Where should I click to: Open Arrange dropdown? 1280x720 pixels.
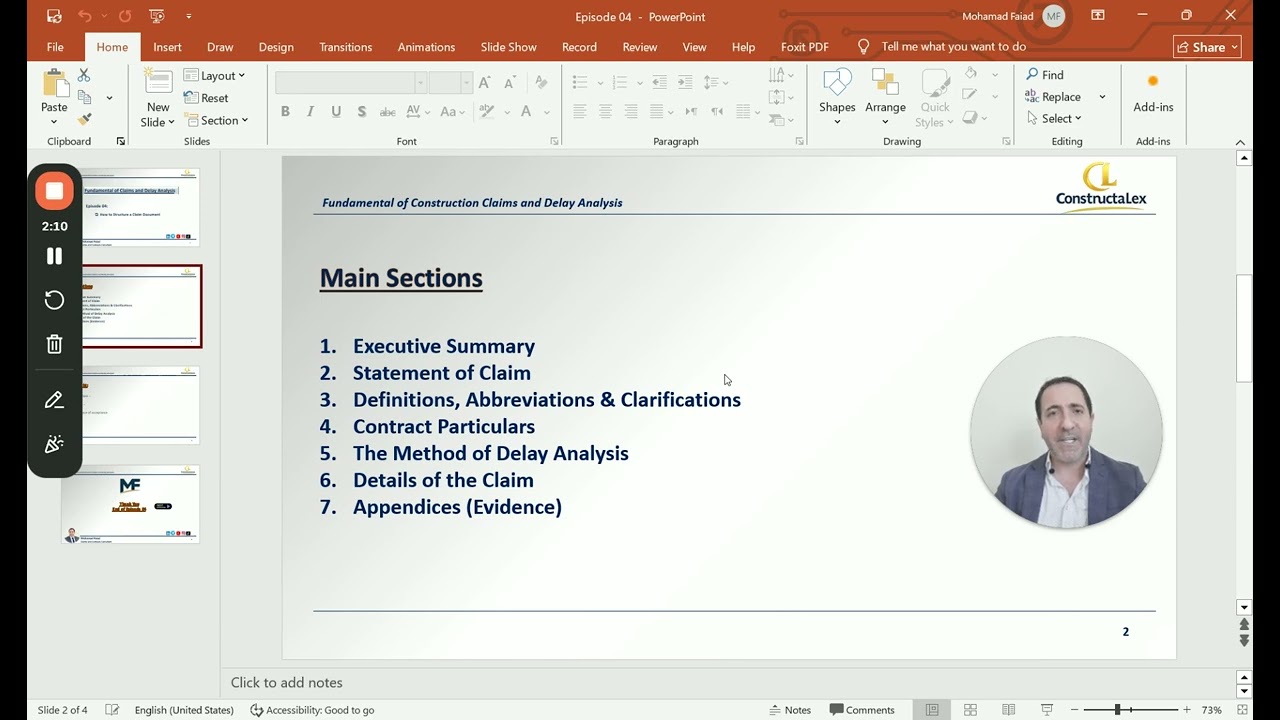point(885,96)
